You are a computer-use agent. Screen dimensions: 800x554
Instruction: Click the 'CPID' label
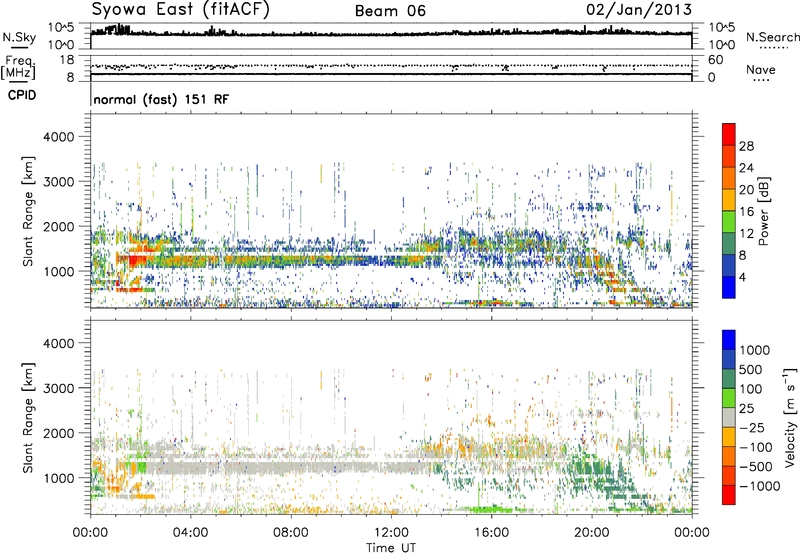tap(22, 95)
